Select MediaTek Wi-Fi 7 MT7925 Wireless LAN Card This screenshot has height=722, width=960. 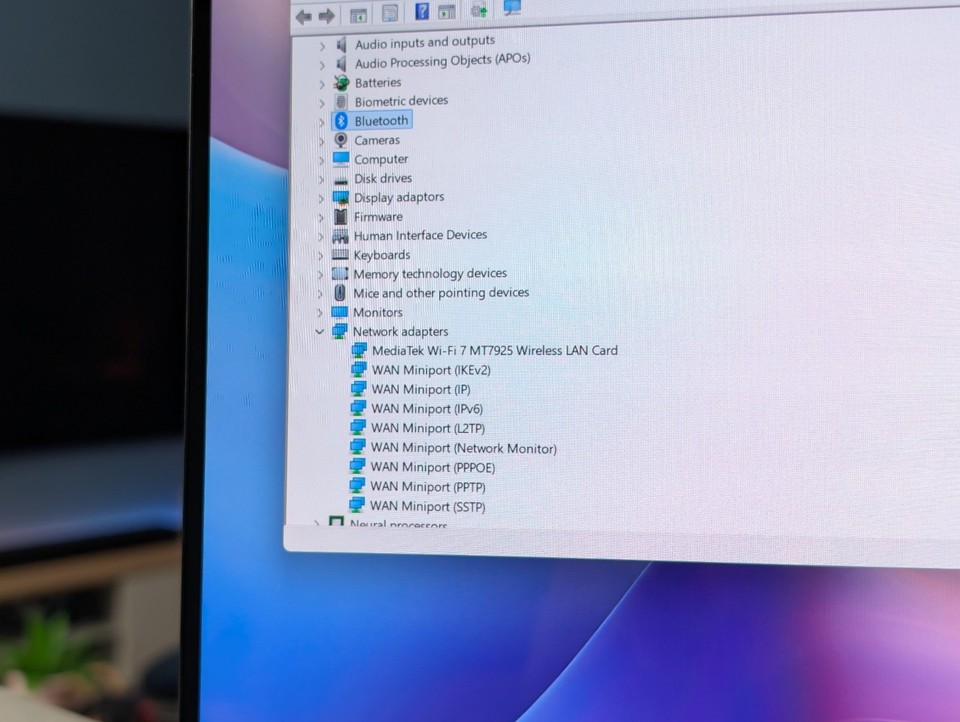495,350
